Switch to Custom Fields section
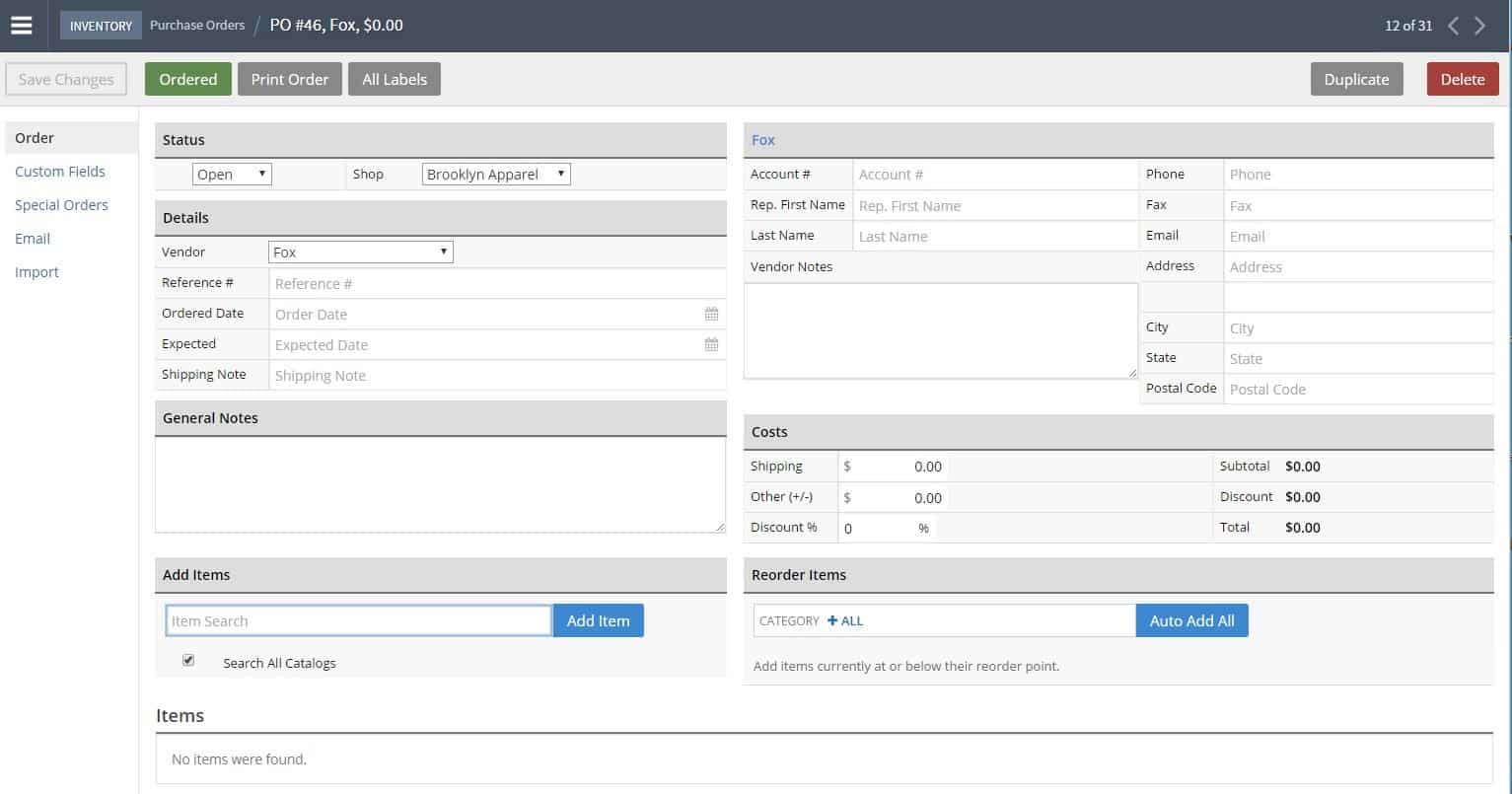This screenshot has height=794, width=1512. point(60,172)
